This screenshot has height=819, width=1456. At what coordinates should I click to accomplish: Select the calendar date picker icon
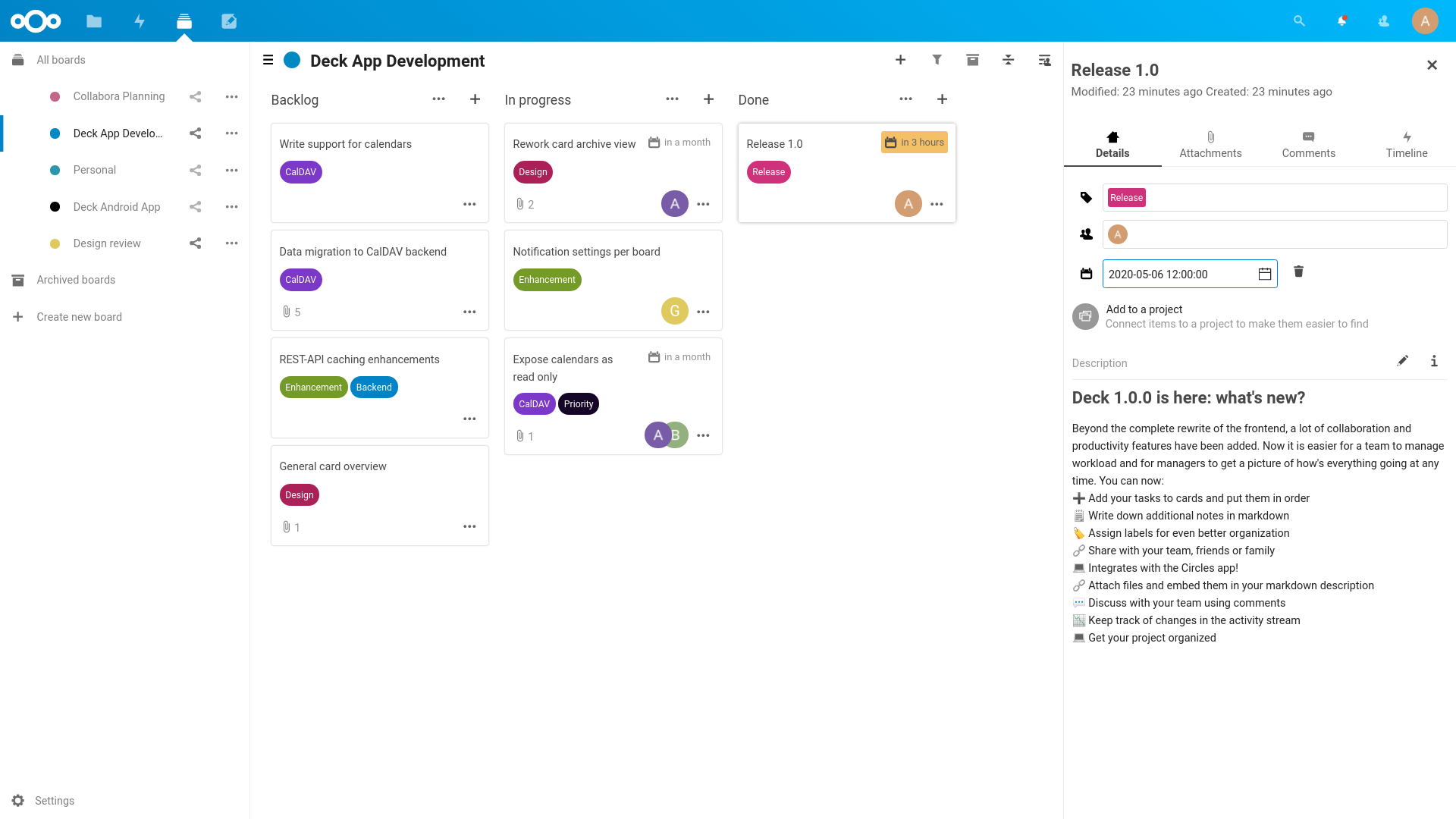point(1264,273)
